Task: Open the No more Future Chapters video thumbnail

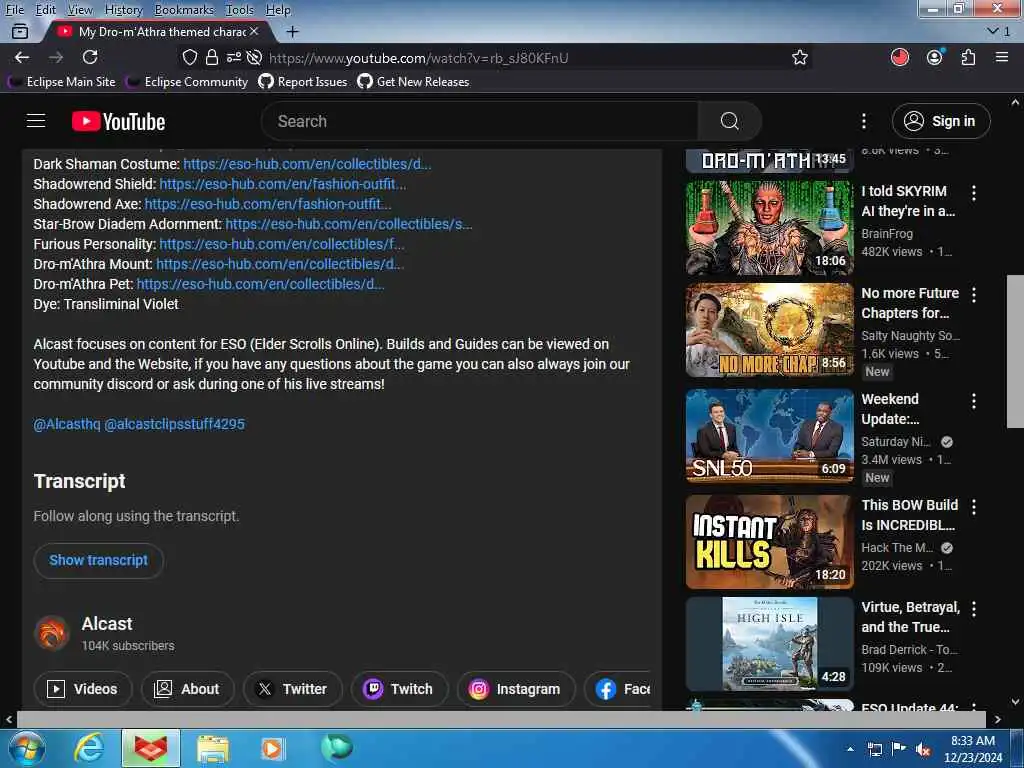Action: pos(770,330)
